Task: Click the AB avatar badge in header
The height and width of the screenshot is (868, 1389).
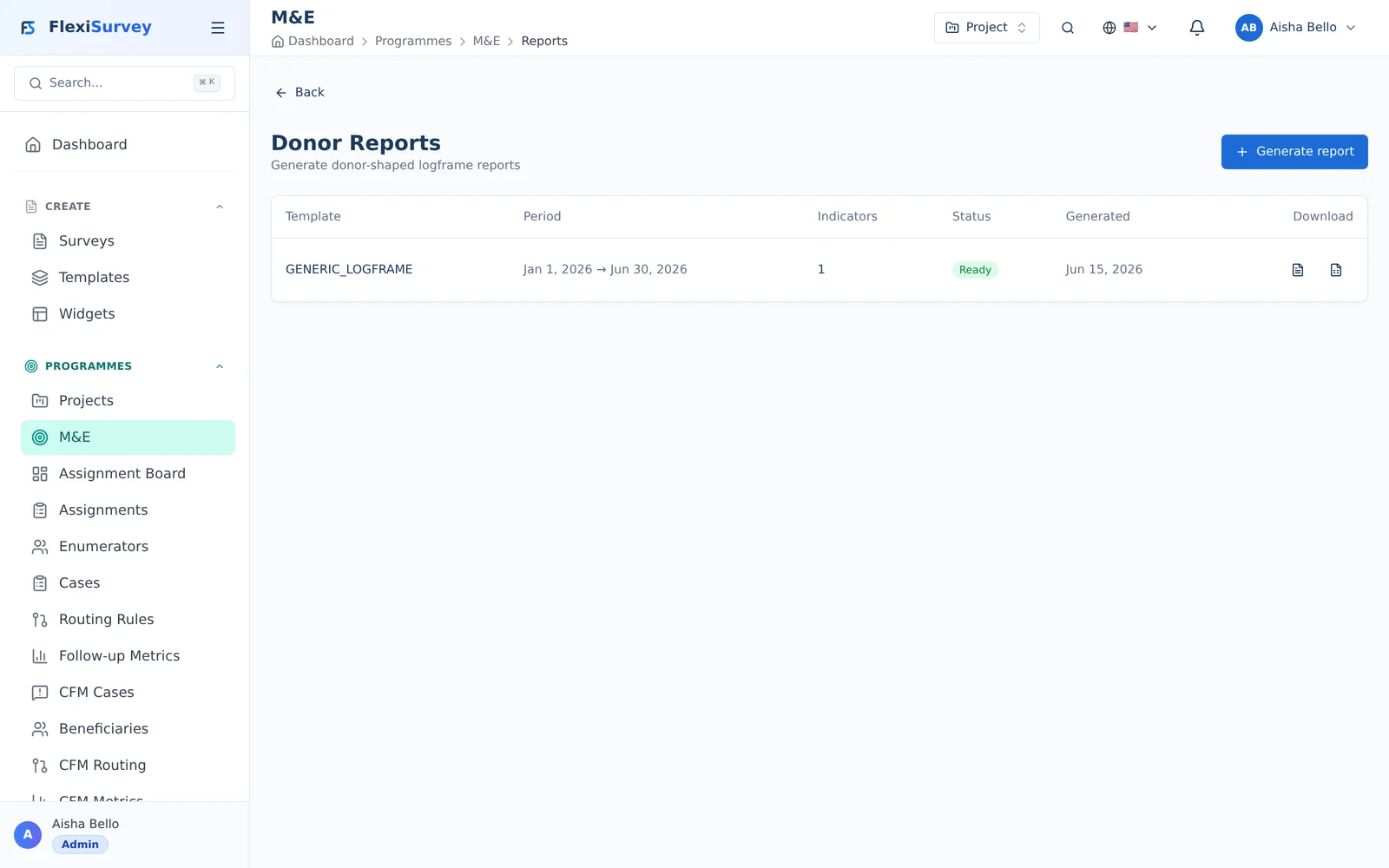Action: click(1248, 28)
